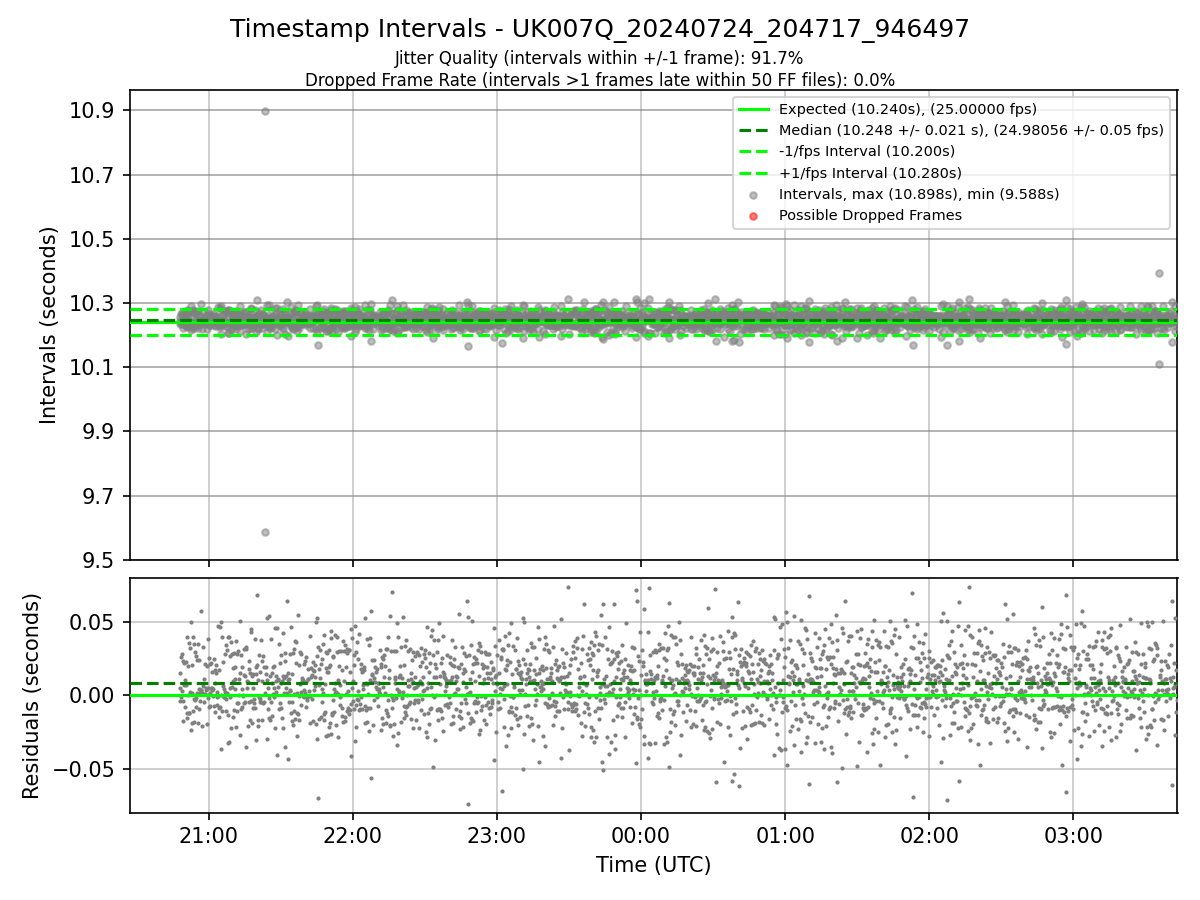Click legend entry Expected (10.240s)
This screenshot has width=1200, height=900.
[908, 109]
